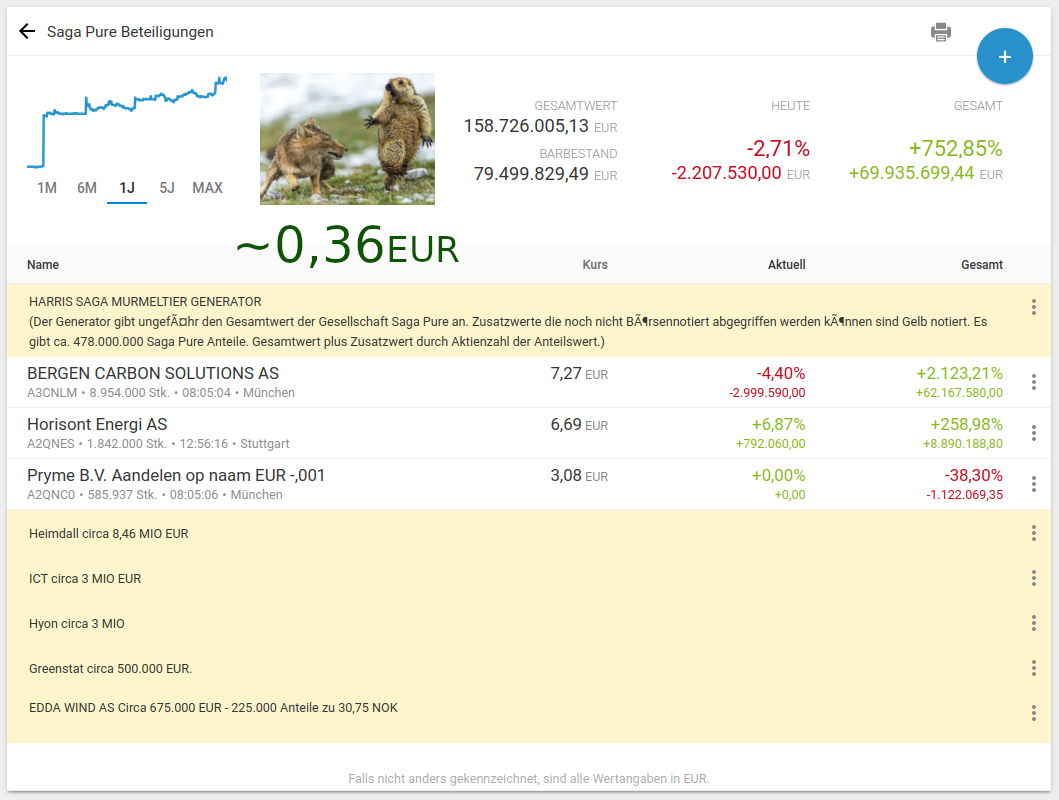Click the Greenstat circa 500.000 EUR note

[x=111, y=668]
